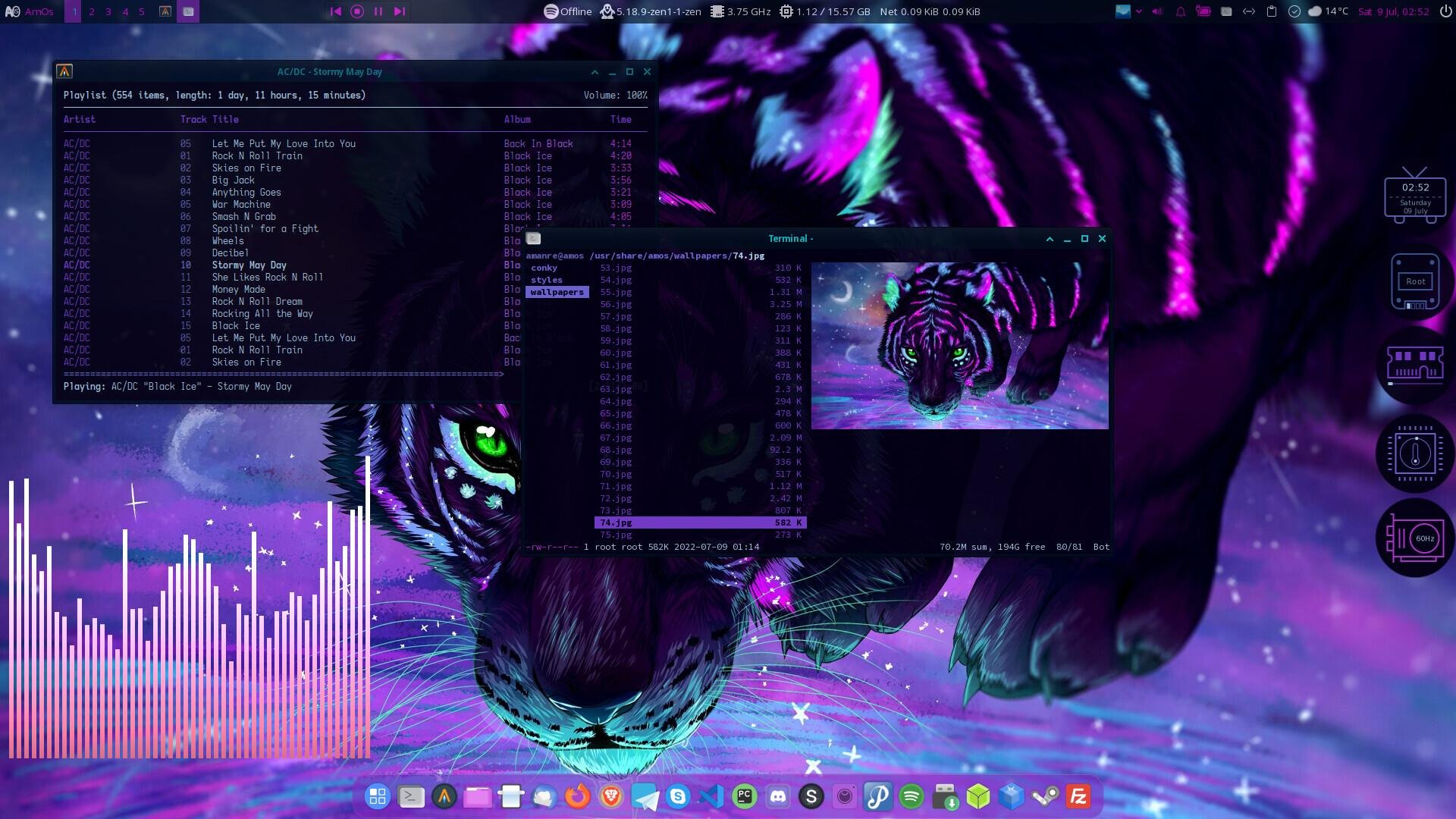
Task: Switch to workspace 5
Action: click(142, 11)
